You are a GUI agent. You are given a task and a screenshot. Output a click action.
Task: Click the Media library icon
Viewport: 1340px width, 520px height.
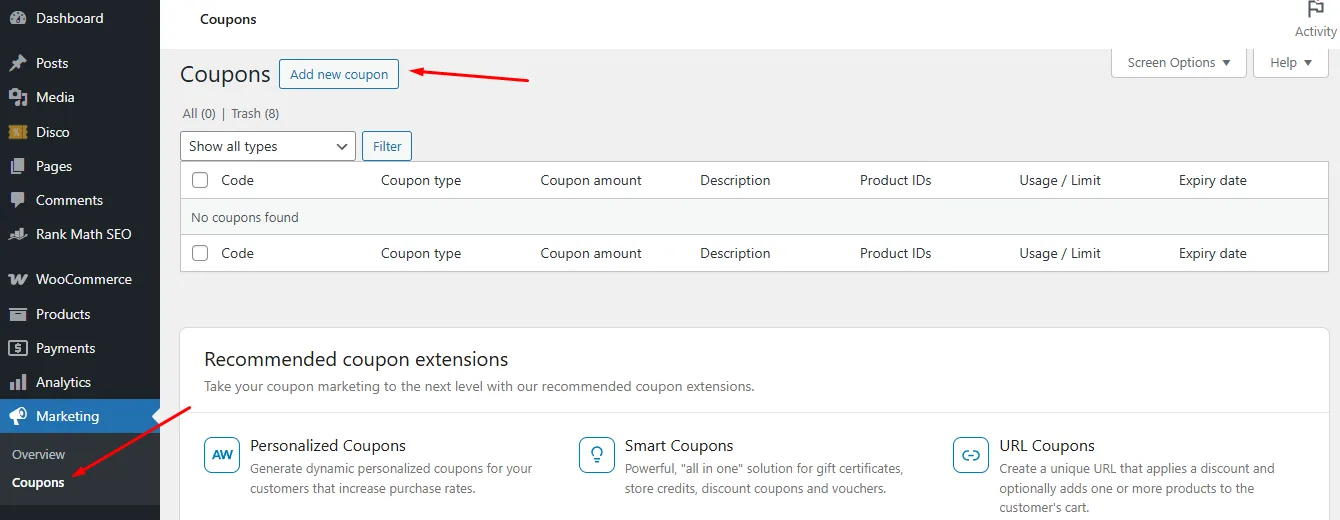click(17, 97)
